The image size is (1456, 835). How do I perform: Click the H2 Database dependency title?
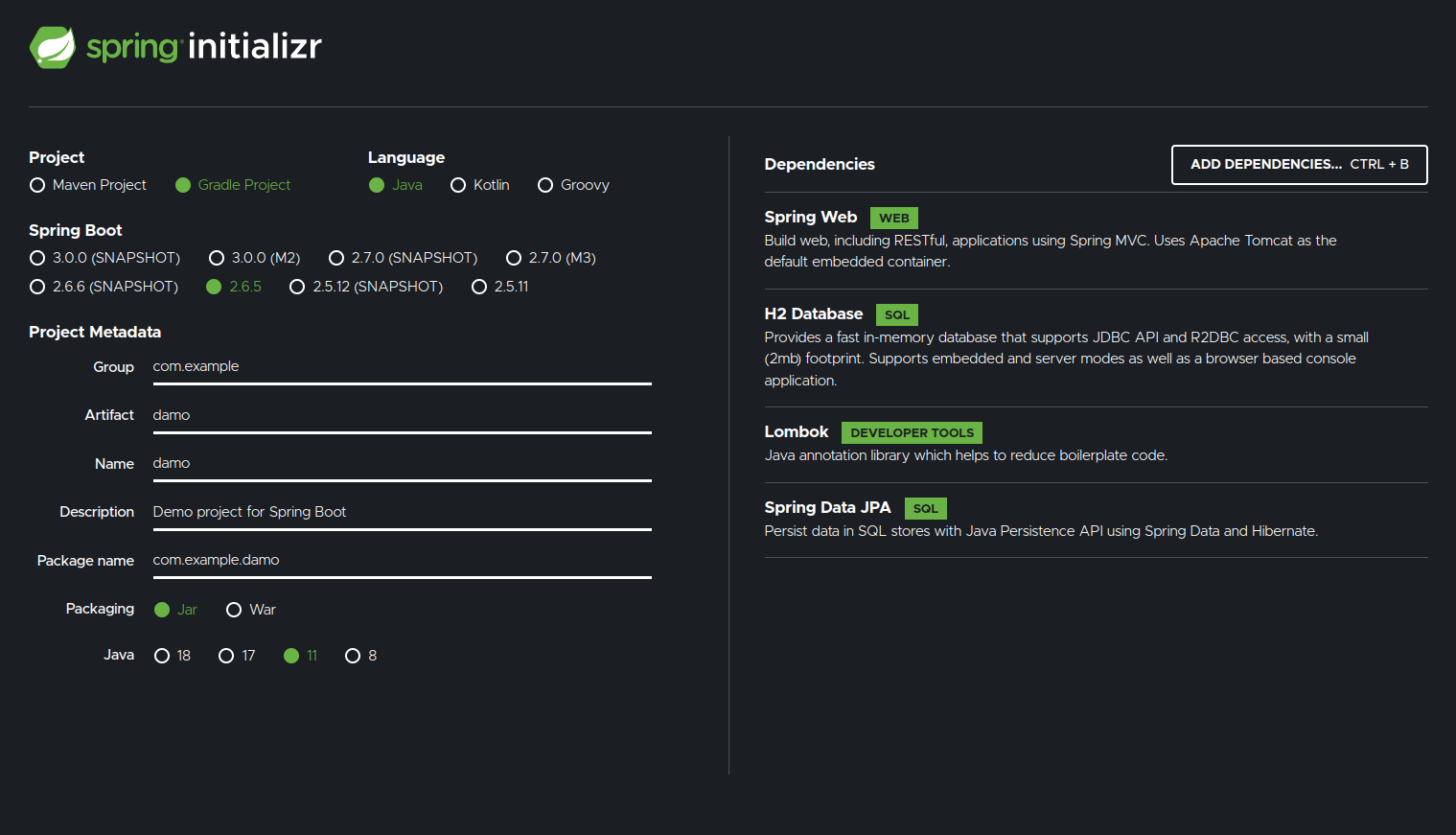click(x=813, y=314)
